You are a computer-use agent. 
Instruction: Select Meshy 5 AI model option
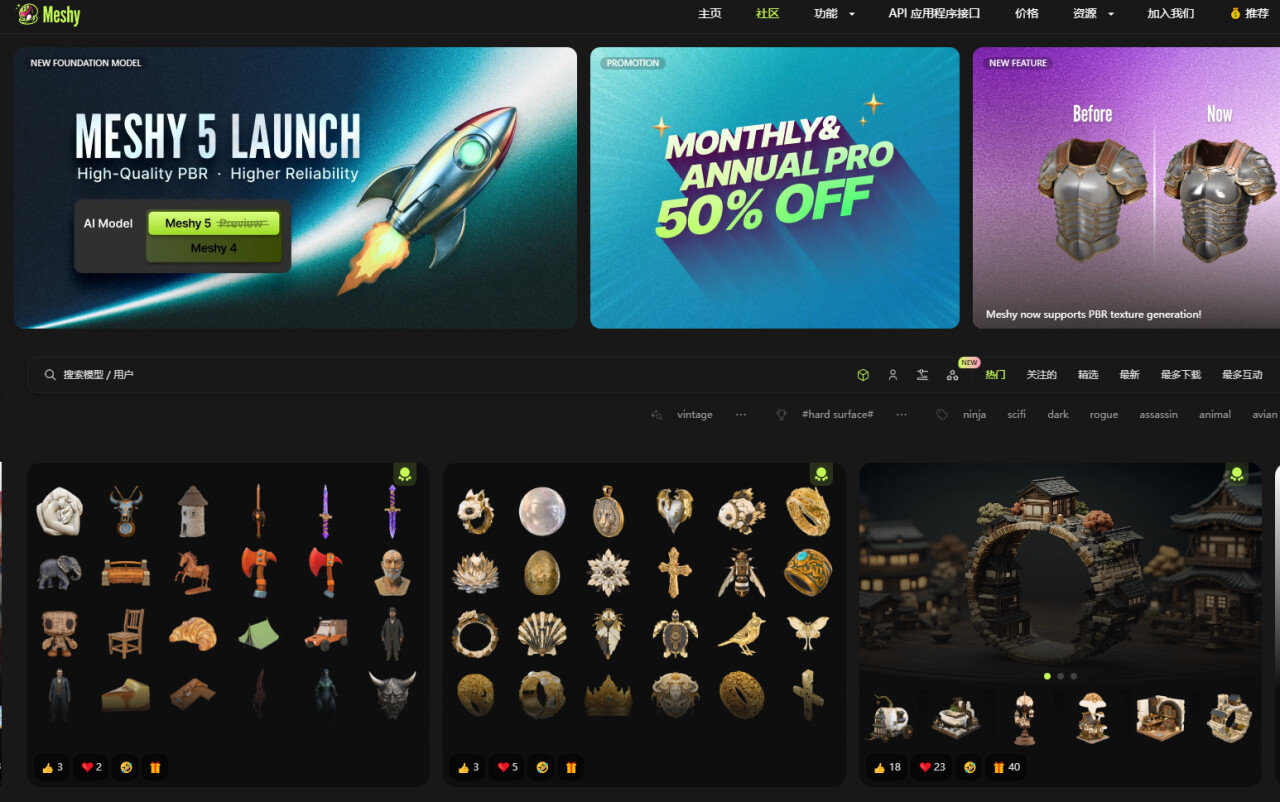tap(213, 224)
